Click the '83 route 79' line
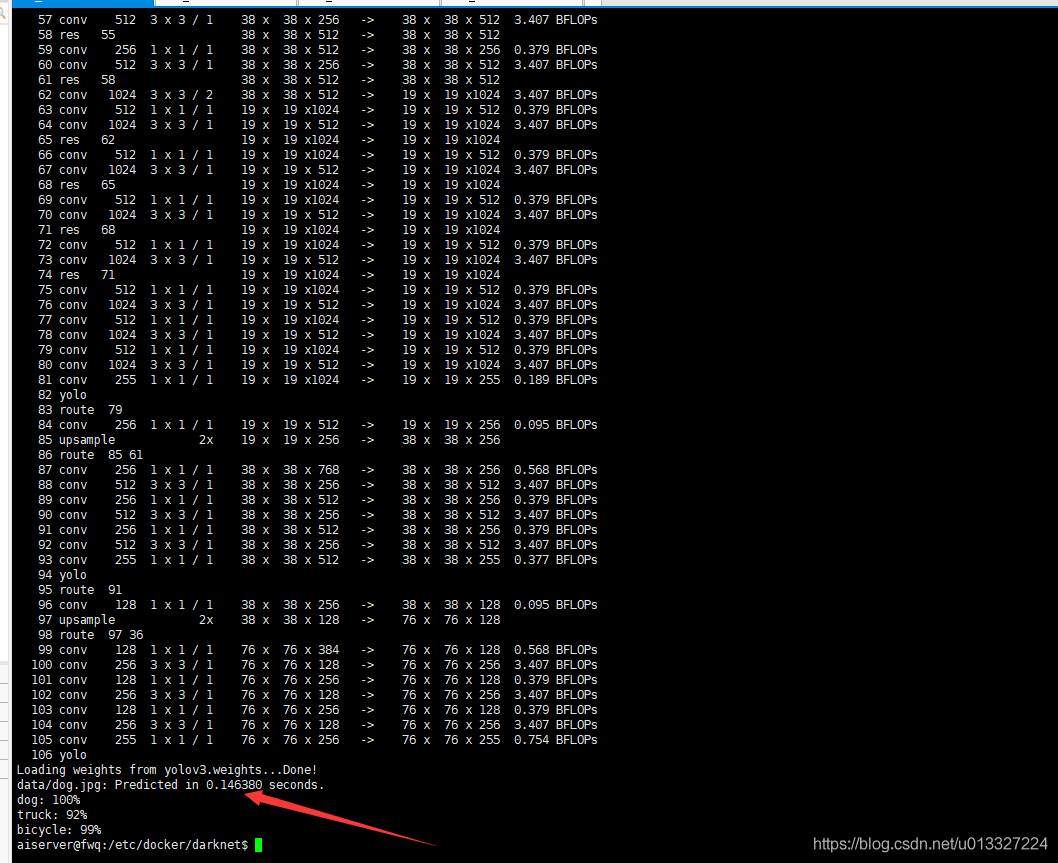 click(x=80, y=410)
